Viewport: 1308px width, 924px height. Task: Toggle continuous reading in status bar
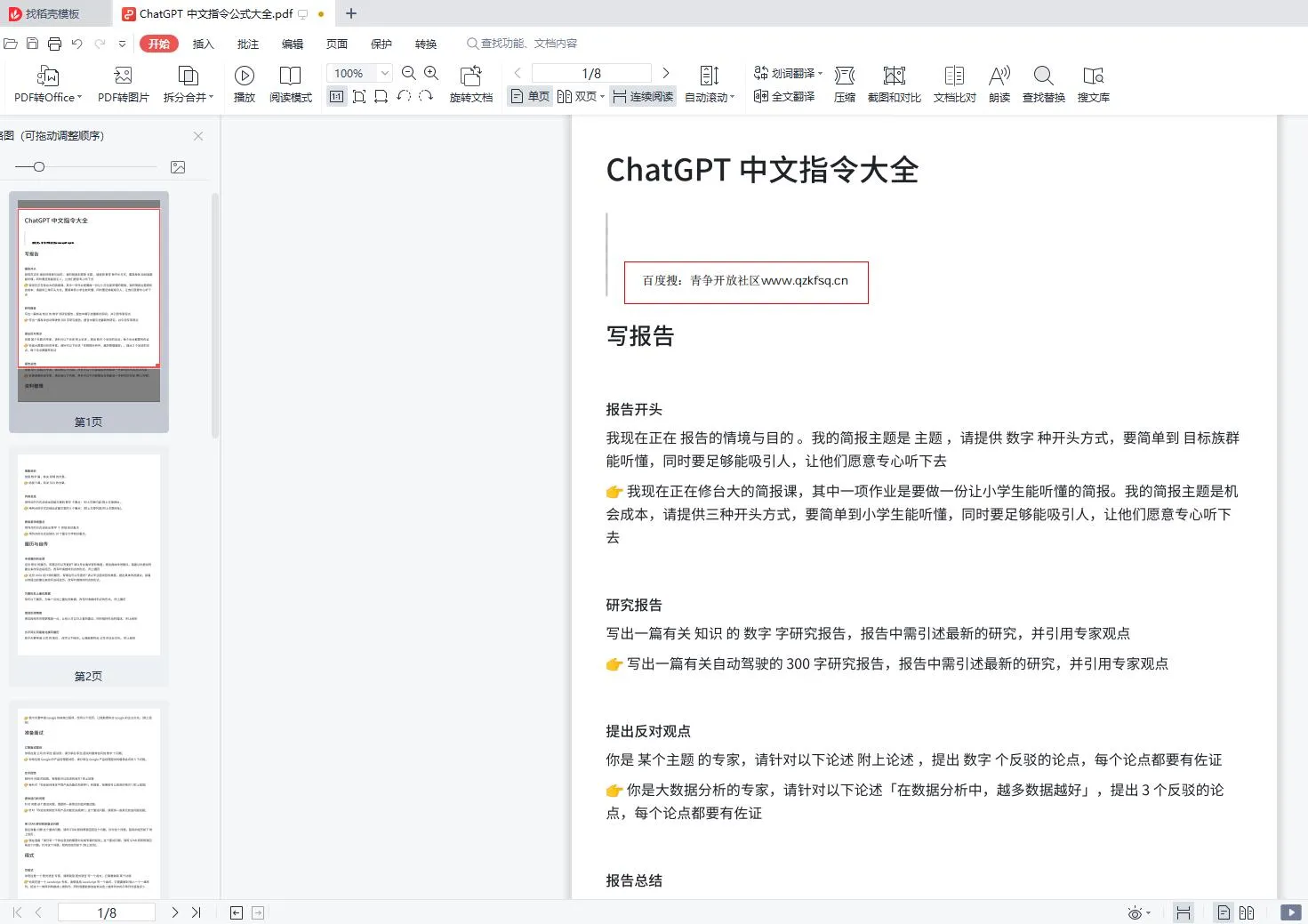pos(1184,912)
